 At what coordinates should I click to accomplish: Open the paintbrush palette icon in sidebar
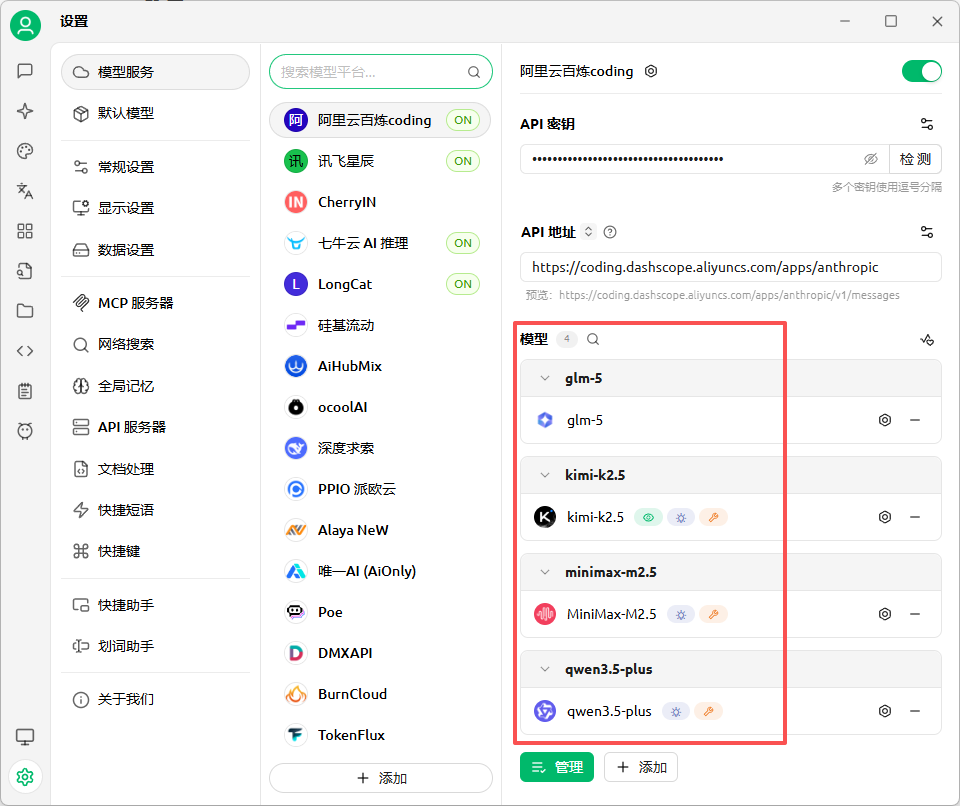coord(25,151)
